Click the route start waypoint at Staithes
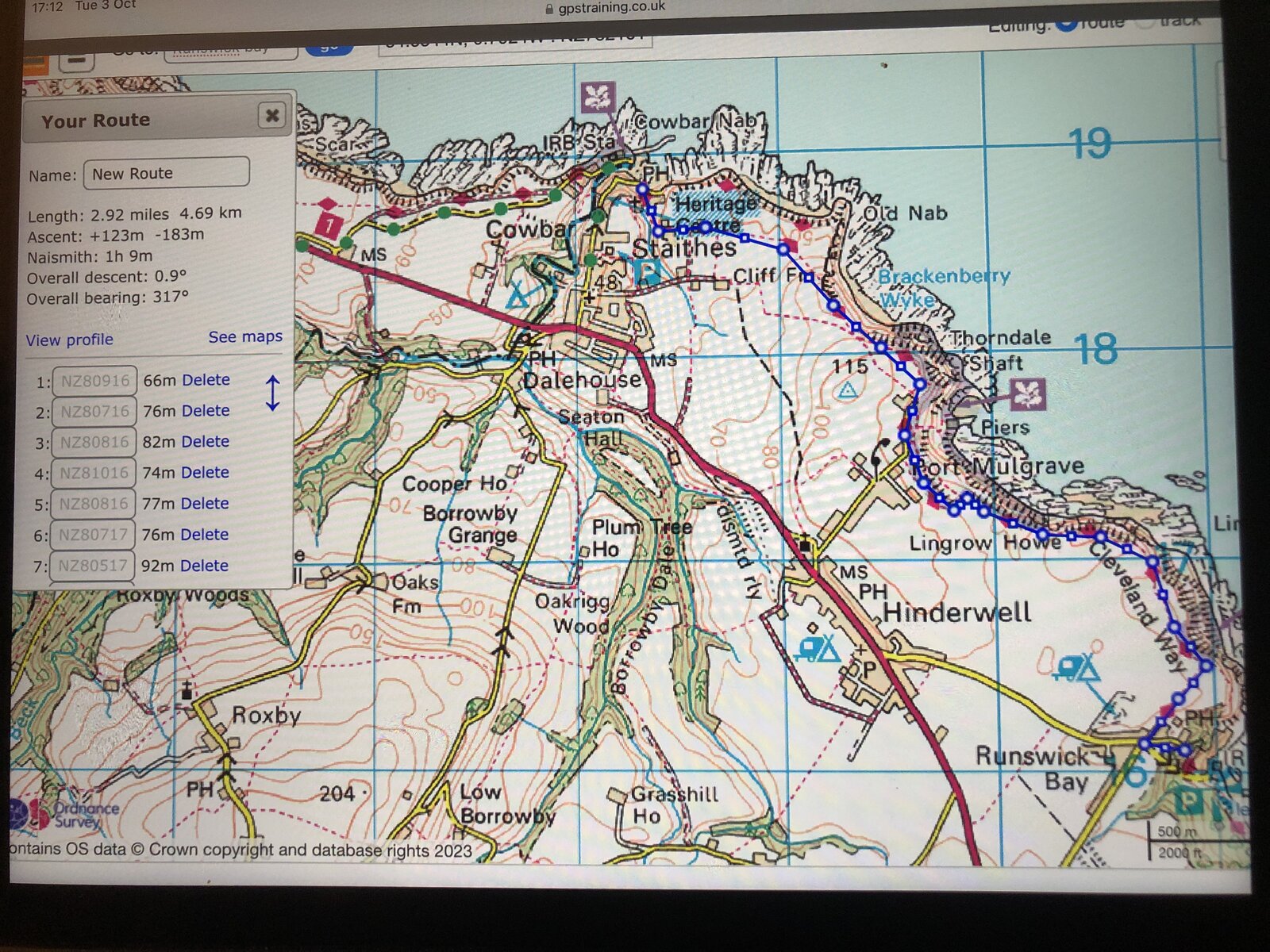1270x952 pixels. pos(643,189)
